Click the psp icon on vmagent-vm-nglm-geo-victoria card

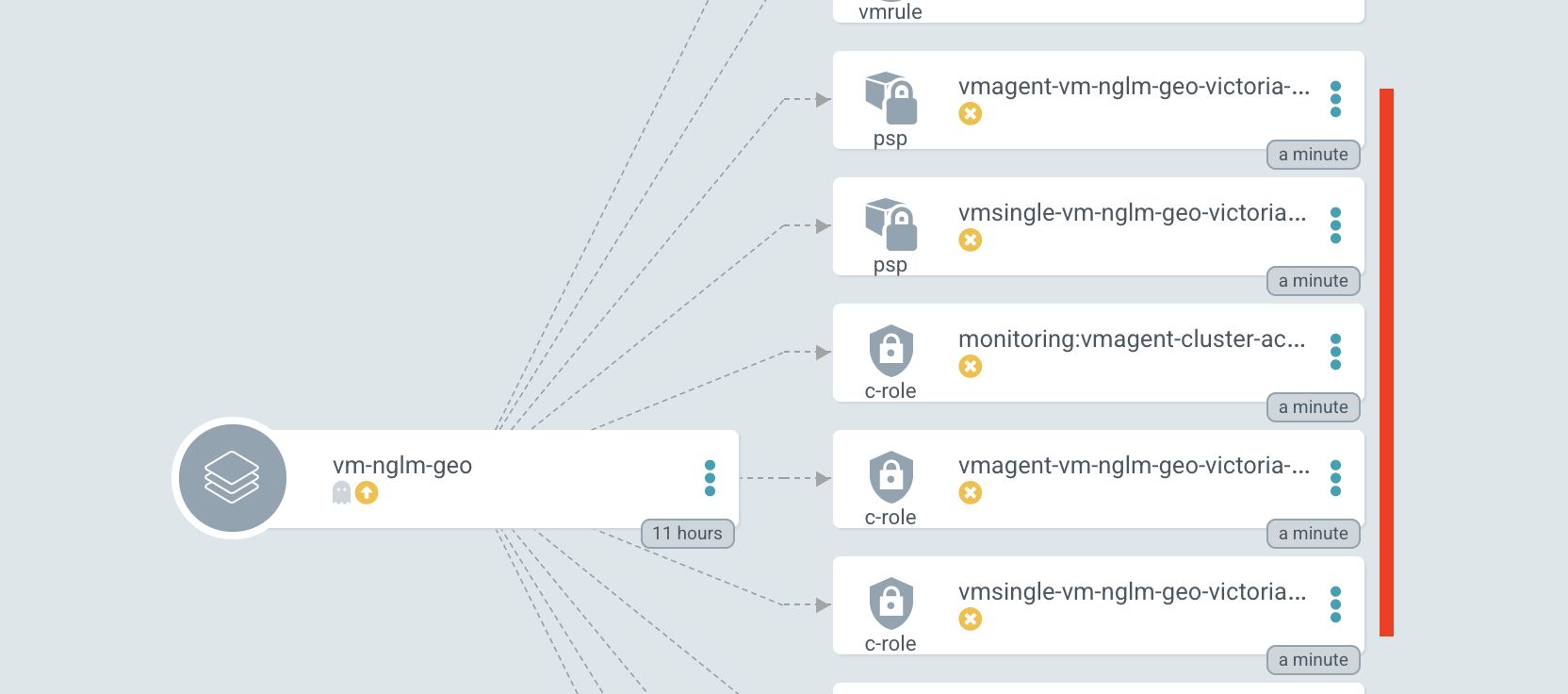pos(890,99)
